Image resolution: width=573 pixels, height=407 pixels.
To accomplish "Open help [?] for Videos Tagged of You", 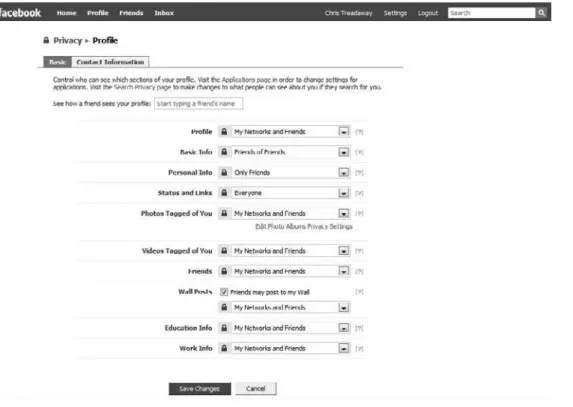I will coord(359,251).
